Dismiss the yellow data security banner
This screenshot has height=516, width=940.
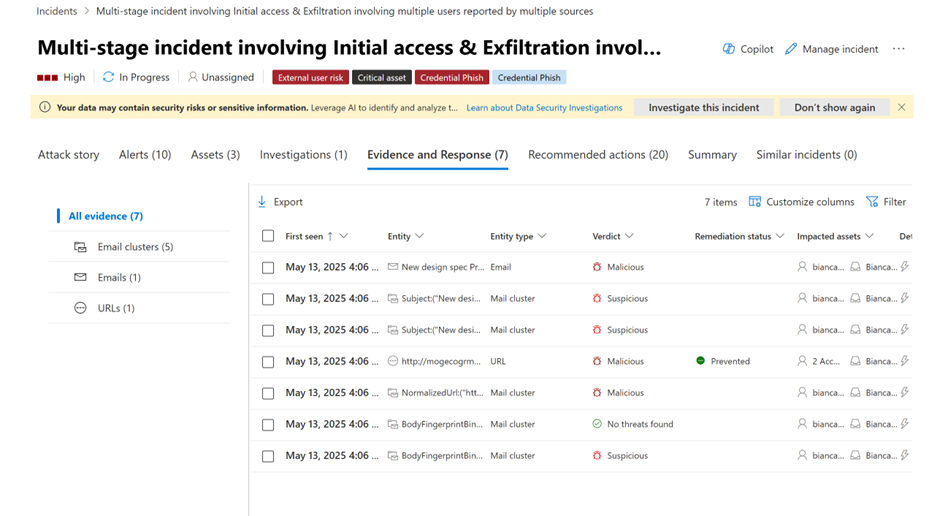tap(902, 107)
